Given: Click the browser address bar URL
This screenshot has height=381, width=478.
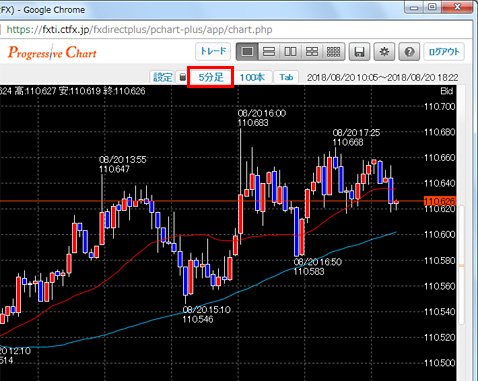Looking at the screenshot, I should pos(139,30).
